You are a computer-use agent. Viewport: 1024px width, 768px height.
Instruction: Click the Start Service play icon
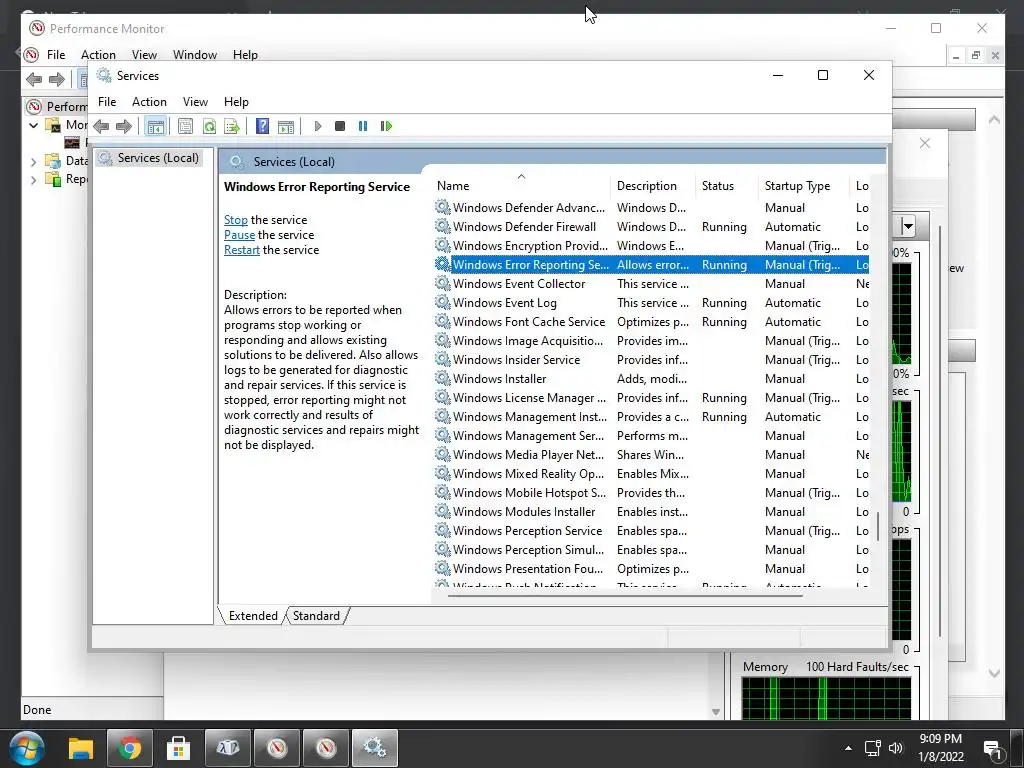click(317, 126)
